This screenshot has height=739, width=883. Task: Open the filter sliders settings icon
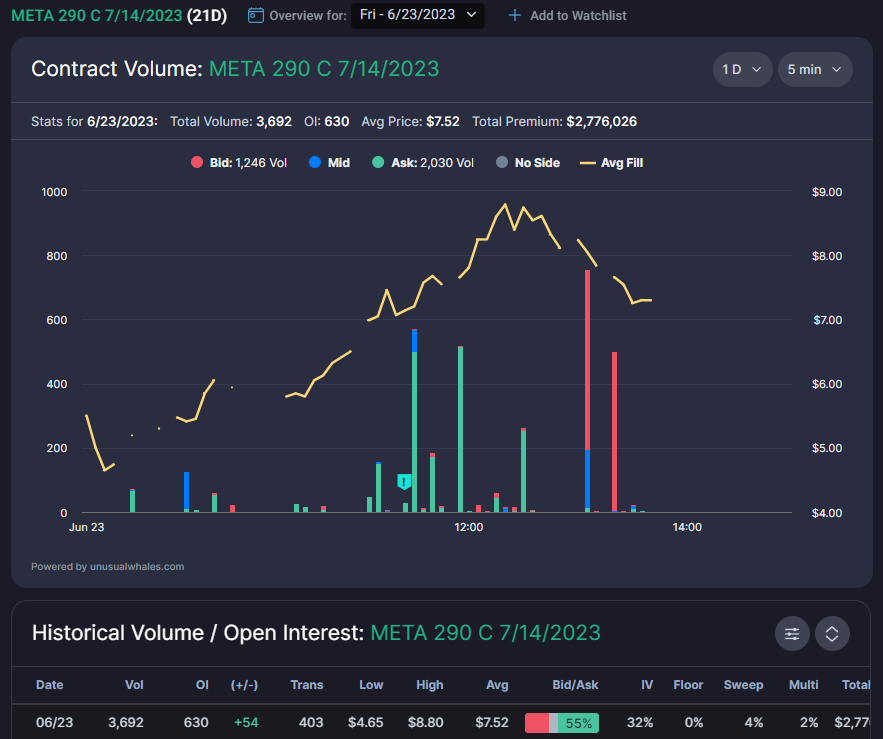point(792,634)
